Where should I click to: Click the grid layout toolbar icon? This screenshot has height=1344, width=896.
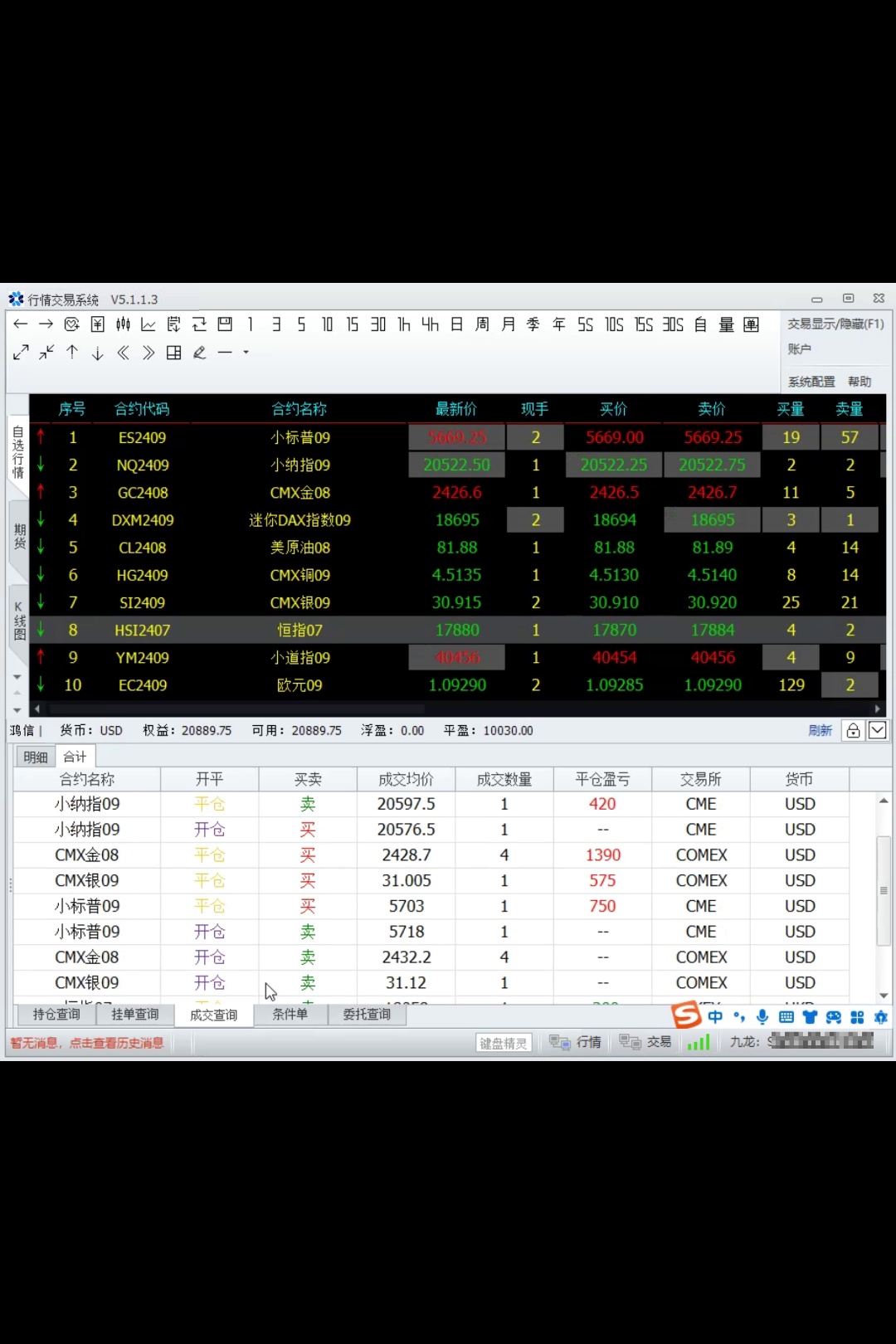click(x=173, y=353)
